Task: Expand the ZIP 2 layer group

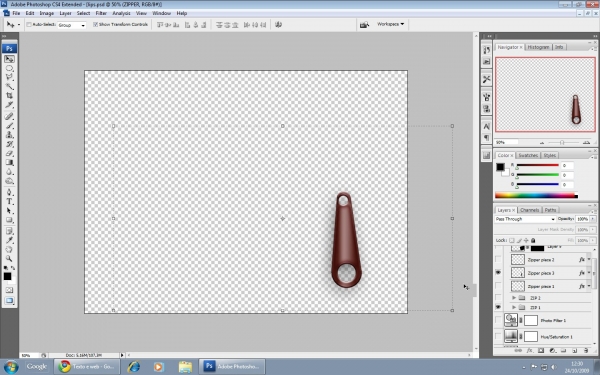Action: click(514, 298)
